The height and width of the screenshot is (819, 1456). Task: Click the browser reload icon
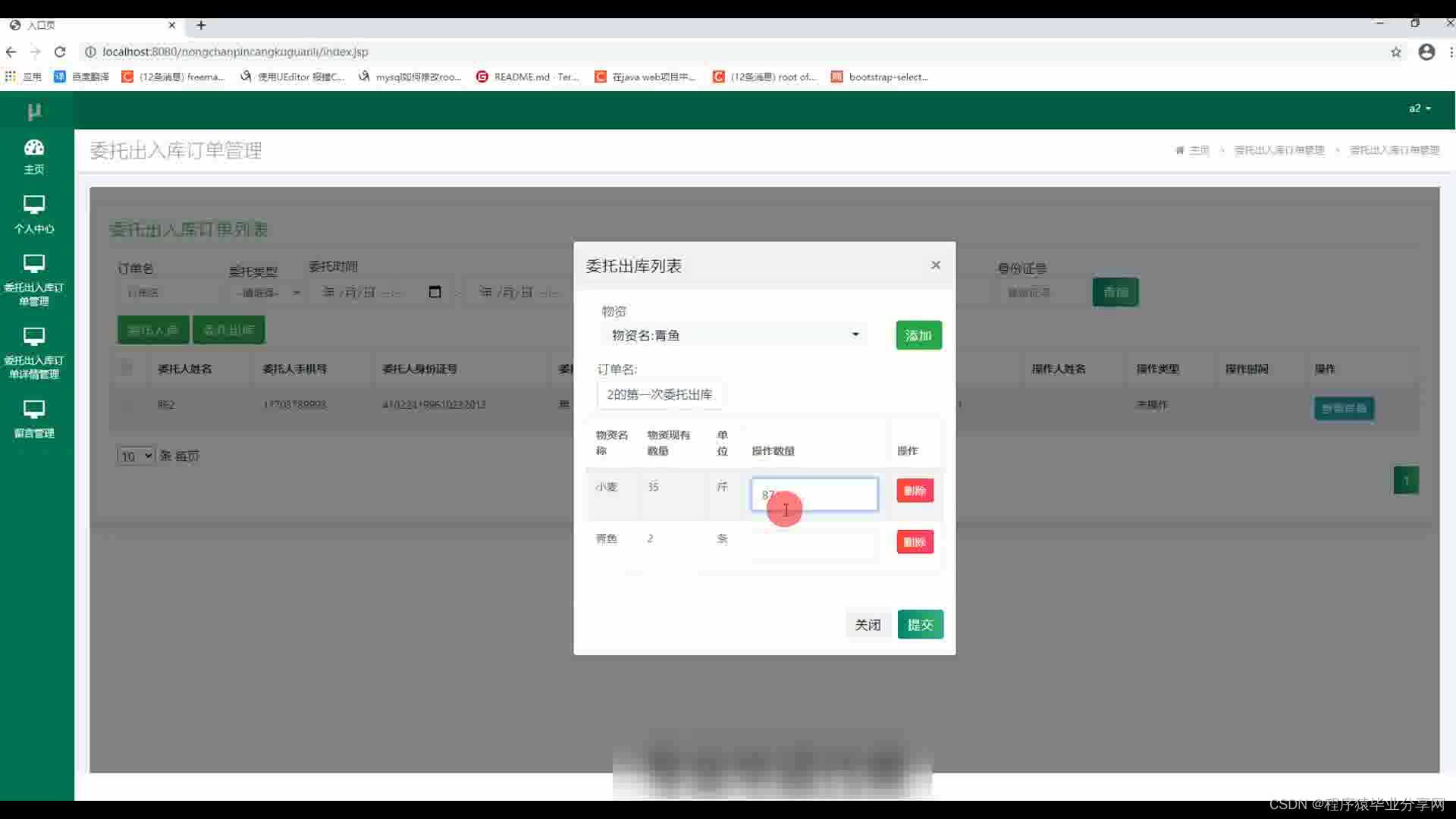(x=60, y=52)
